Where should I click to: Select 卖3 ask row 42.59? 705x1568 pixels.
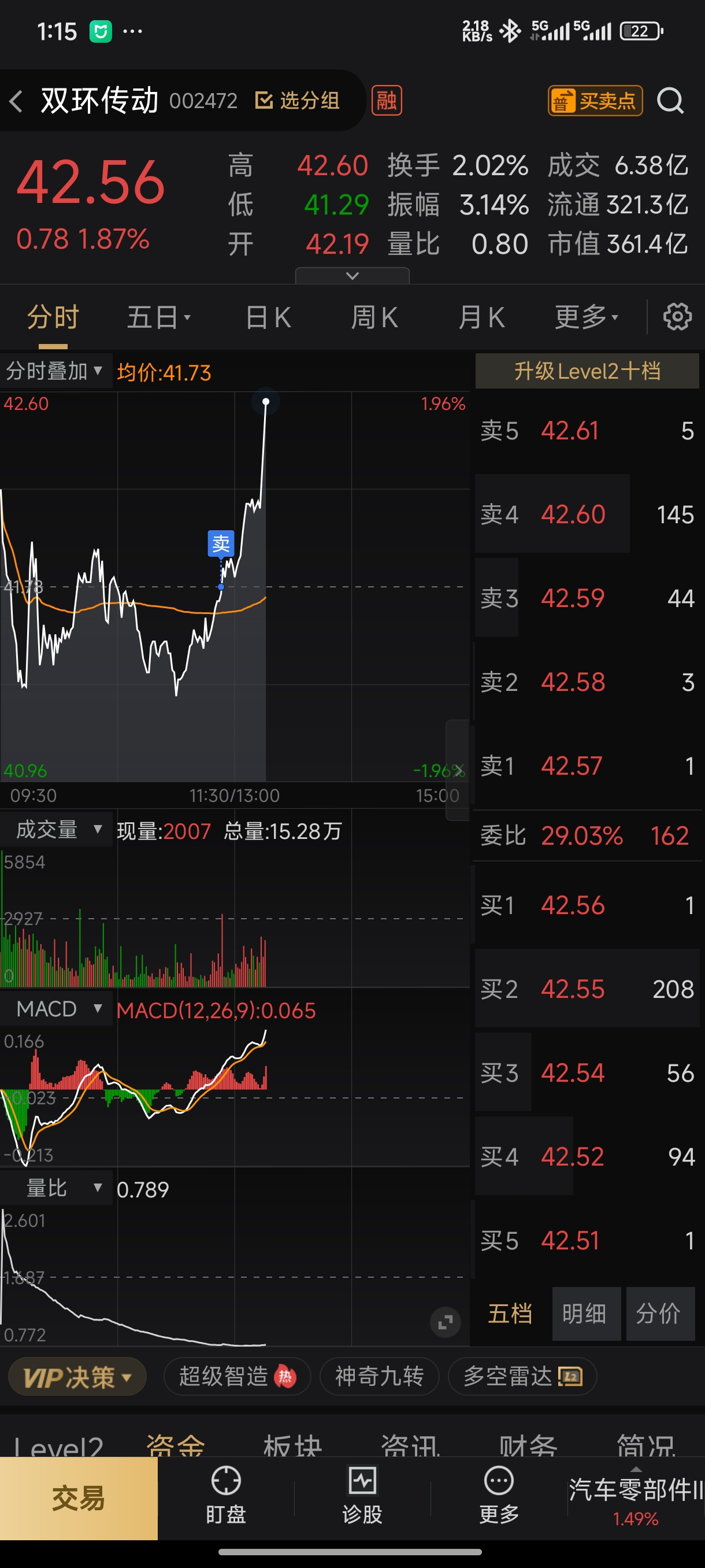587,598
